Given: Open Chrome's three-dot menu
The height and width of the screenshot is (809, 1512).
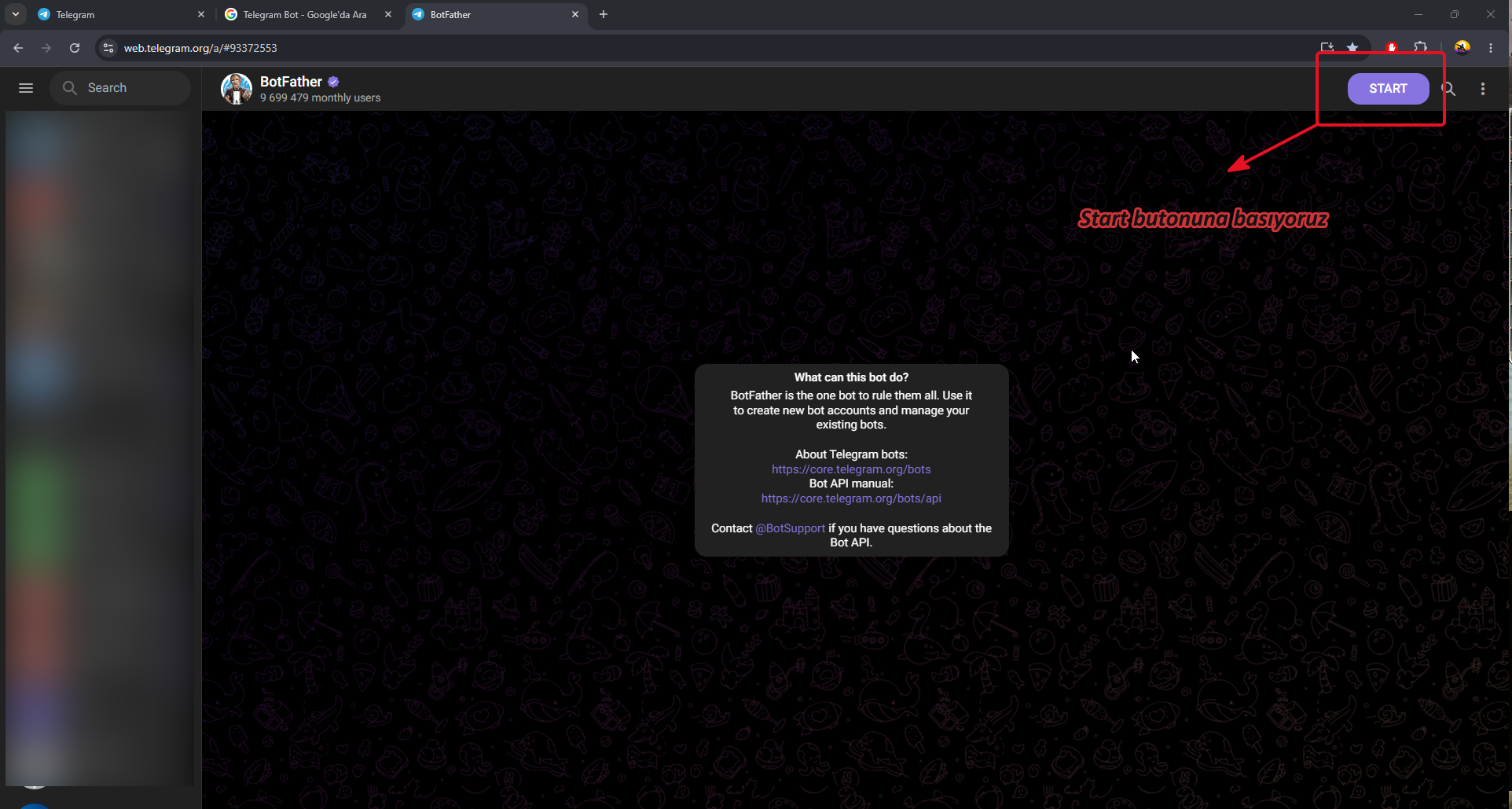Looking at the screenshot, I should coord(1491,48).
